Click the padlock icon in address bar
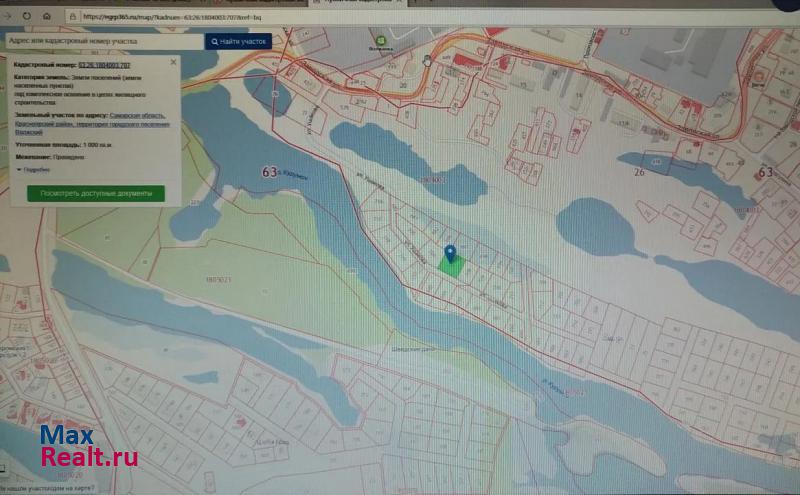 click(71, 16)
